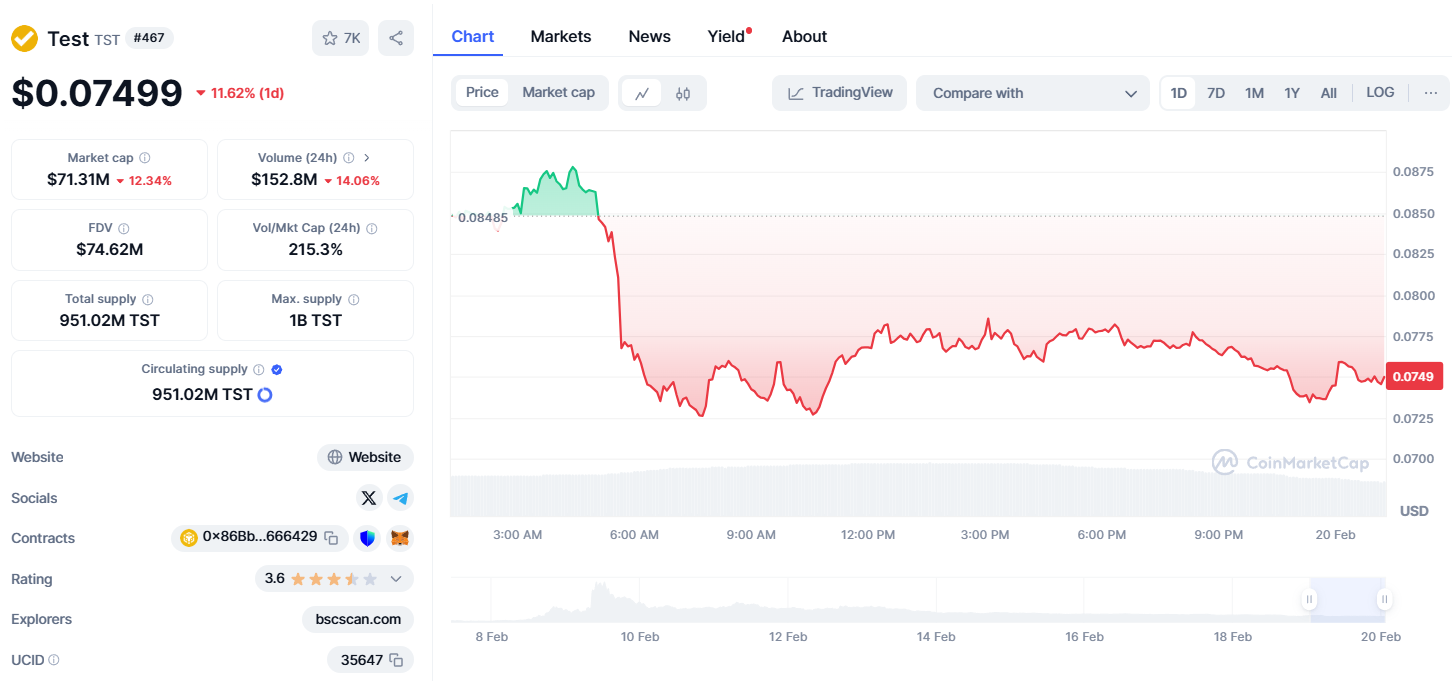Open the X (Twitter) social link
The height and width of the screenshot is (685, 1456).
pos(369,498)
